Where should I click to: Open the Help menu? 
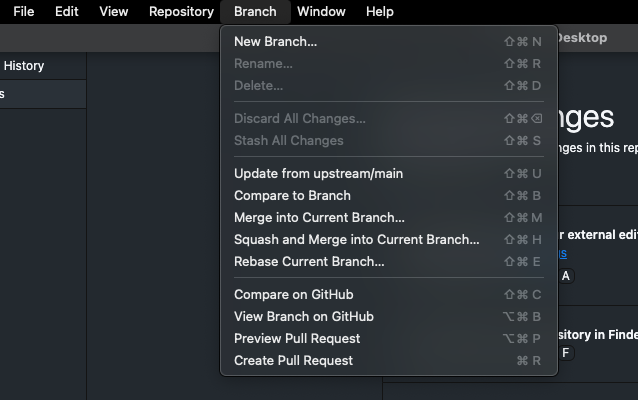380,11
